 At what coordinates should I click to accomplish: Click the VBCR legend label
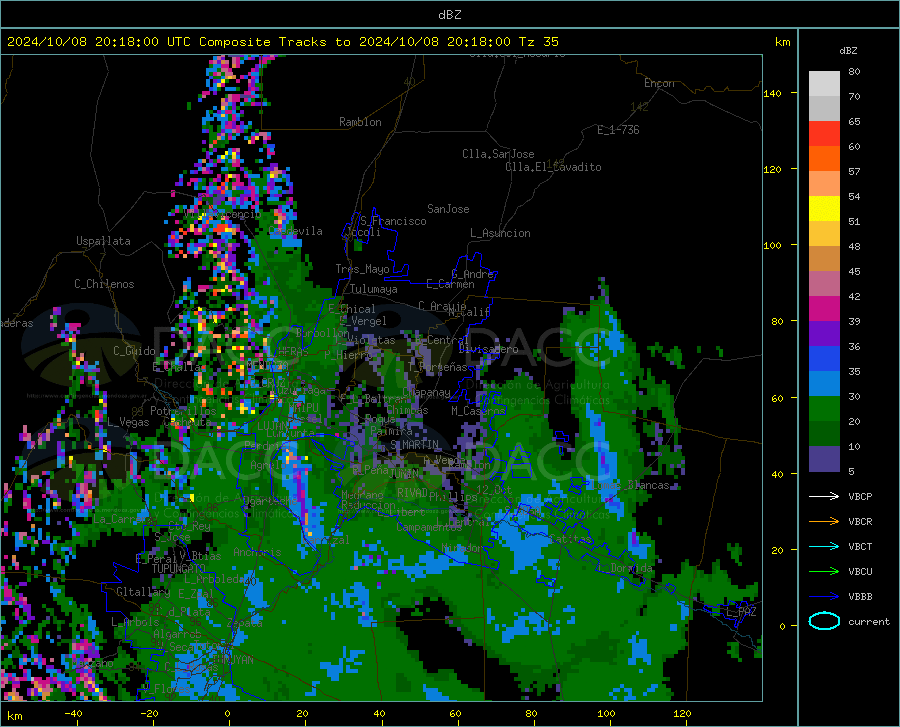pos(860,522)
